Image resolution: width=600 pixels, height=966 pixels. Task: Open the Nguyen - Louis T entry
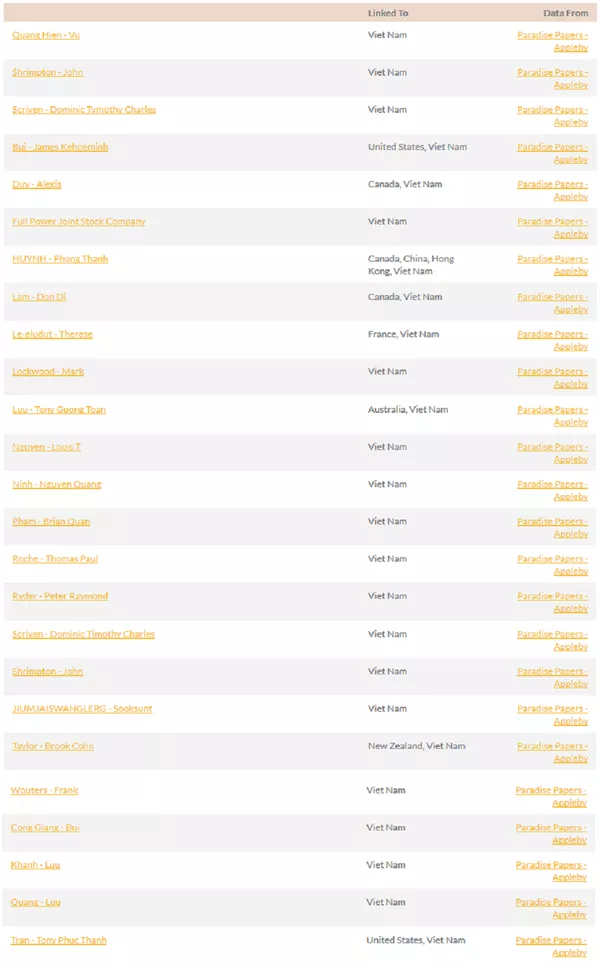tap(46, 447)
